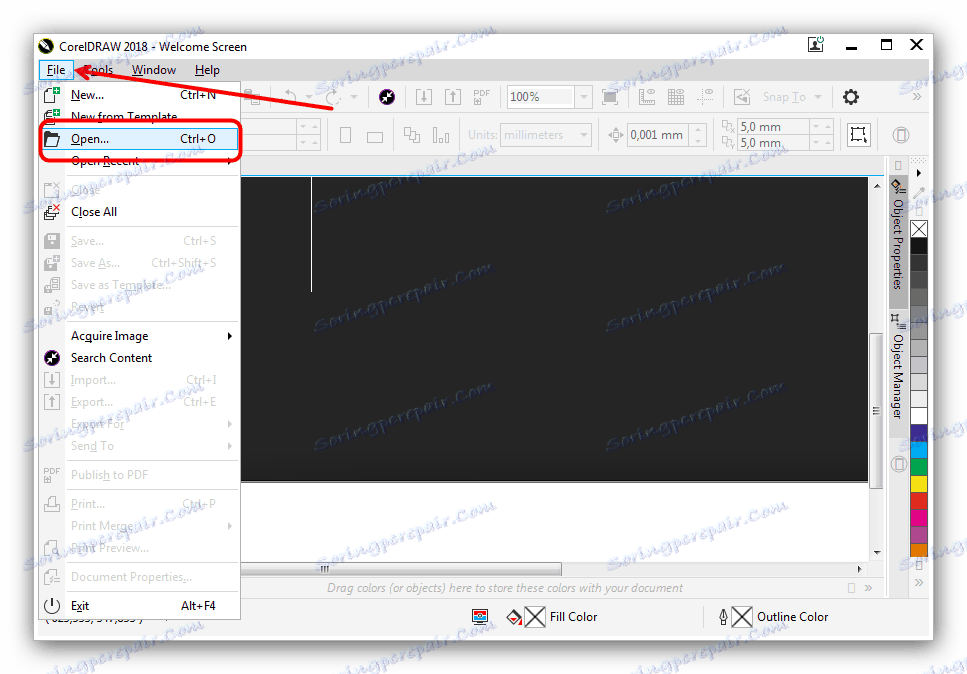Screen dimensions: 967x674
Task: Click the Landscape orientation icon
Action: 375,137
